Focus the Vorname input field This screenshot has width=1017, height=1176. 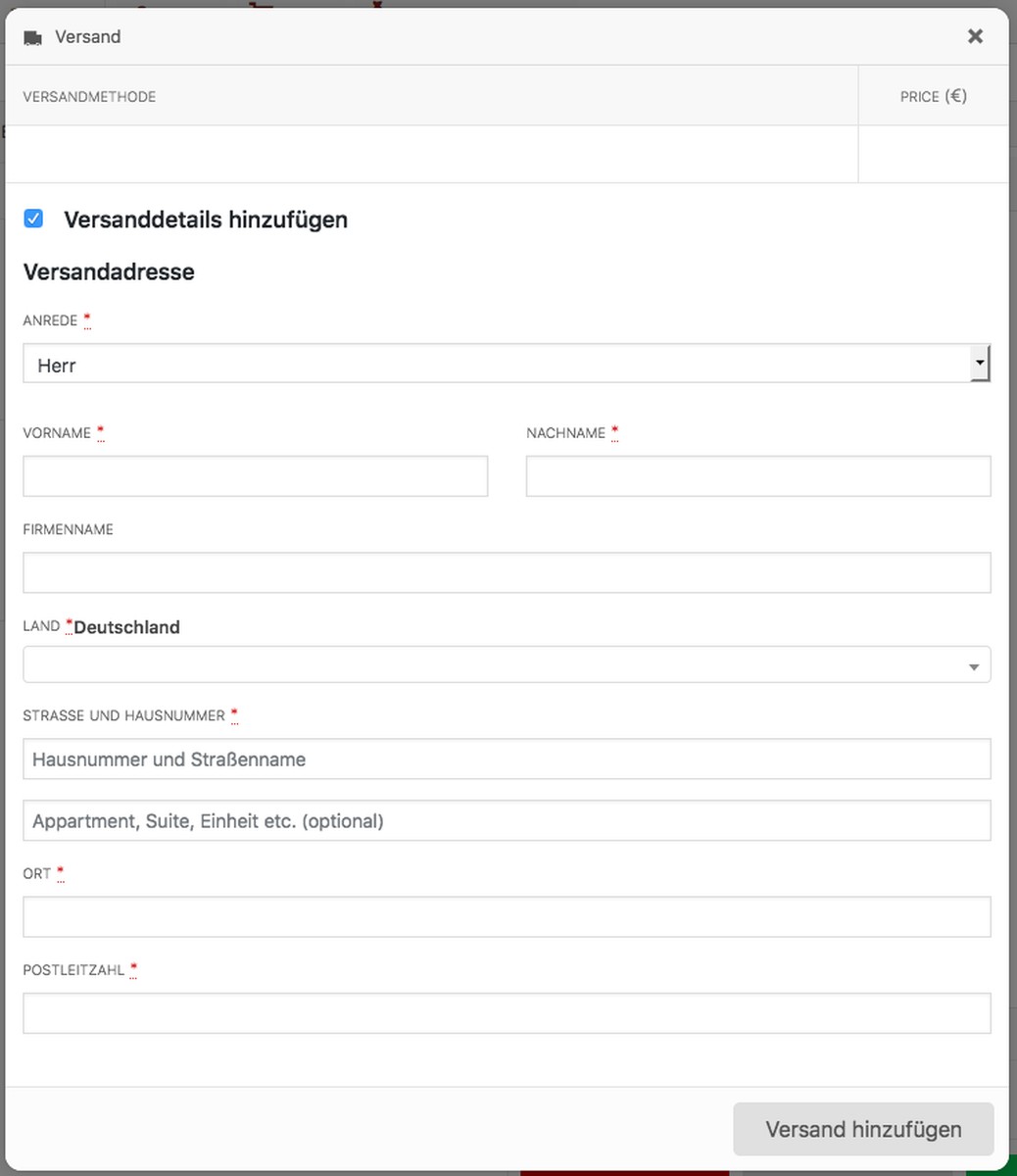coord(255,476)
